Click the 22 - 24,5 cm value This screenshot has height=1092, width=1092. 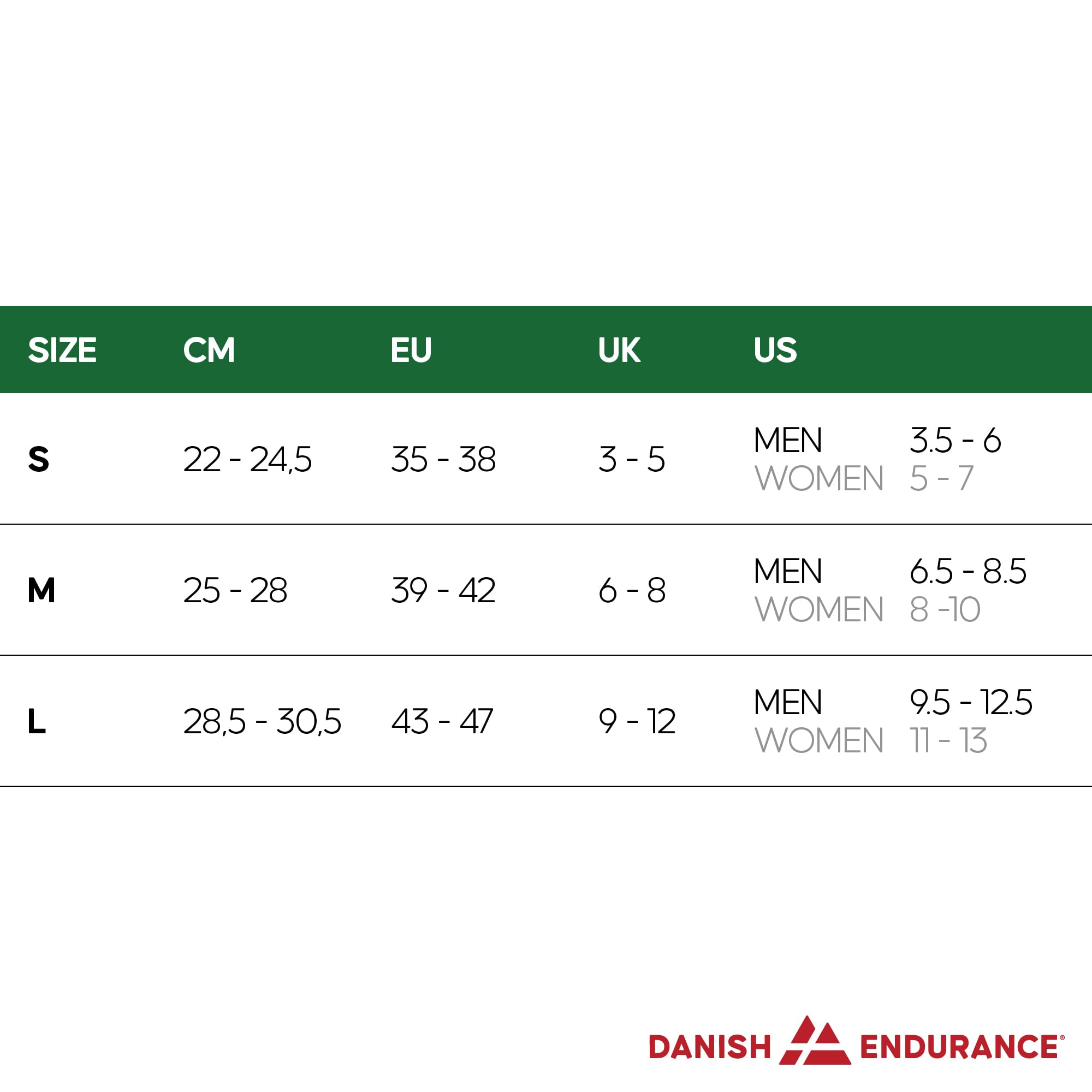247,459
